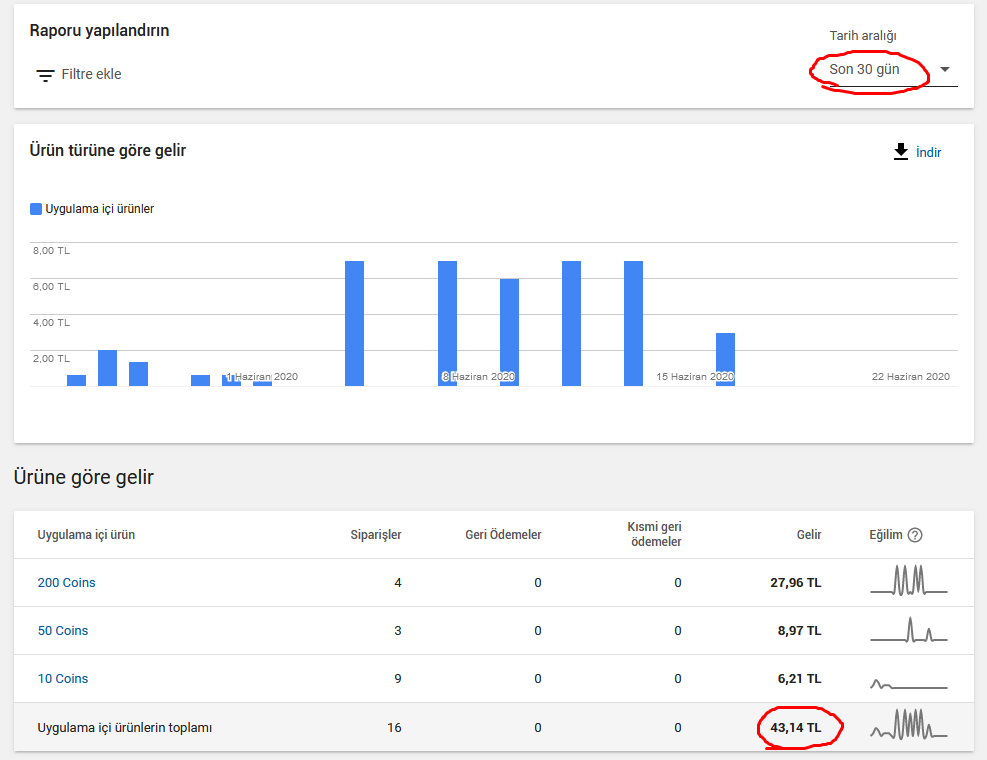Open the 200 Coins product link
Viewport: 987px width, 760px height.
click(66, 582)
